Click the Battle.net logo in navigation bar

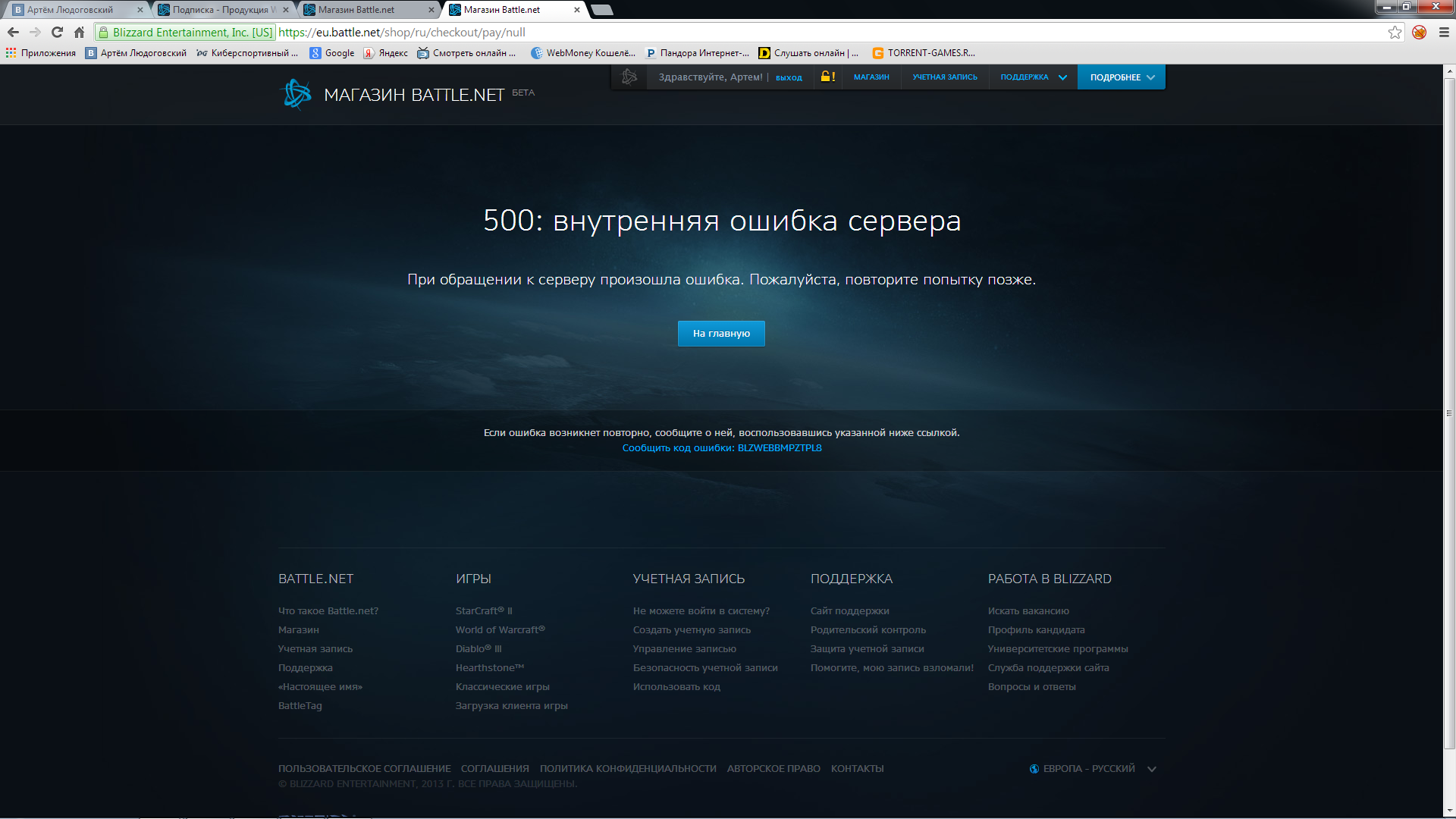pyautogui.click(x=629, y=77)
